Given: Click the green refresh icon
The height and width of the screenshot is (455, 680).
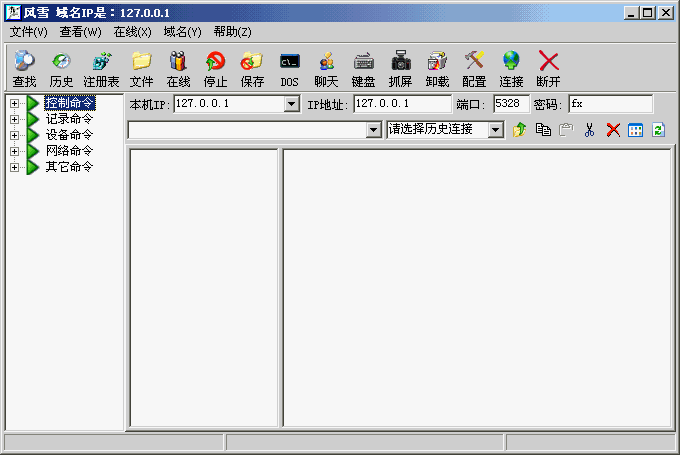Looking at the screenshot, I should click(x=658, y=130).
